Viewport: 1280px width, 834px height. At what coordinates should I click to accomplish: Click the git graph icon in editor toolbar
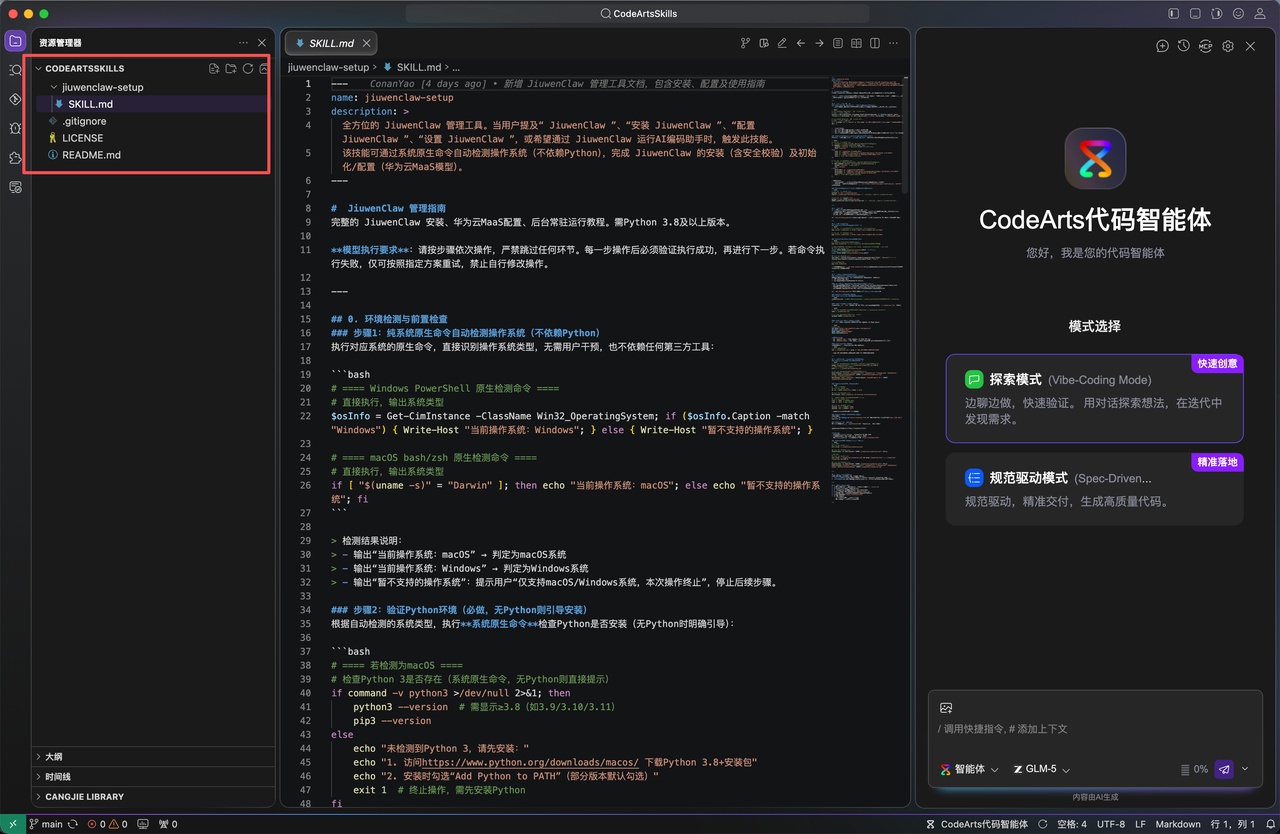pos(745,43)
